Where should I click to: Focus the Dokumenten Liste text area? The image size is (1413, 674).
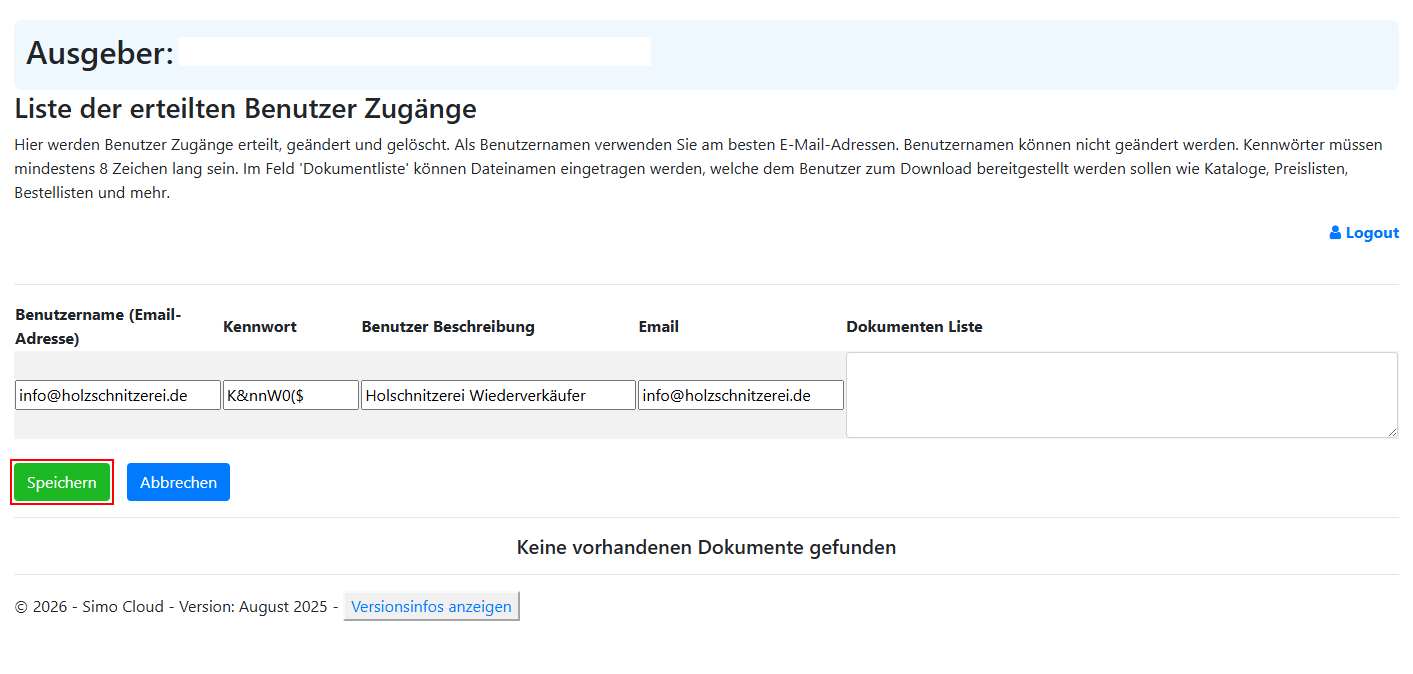coord(1121,394)
